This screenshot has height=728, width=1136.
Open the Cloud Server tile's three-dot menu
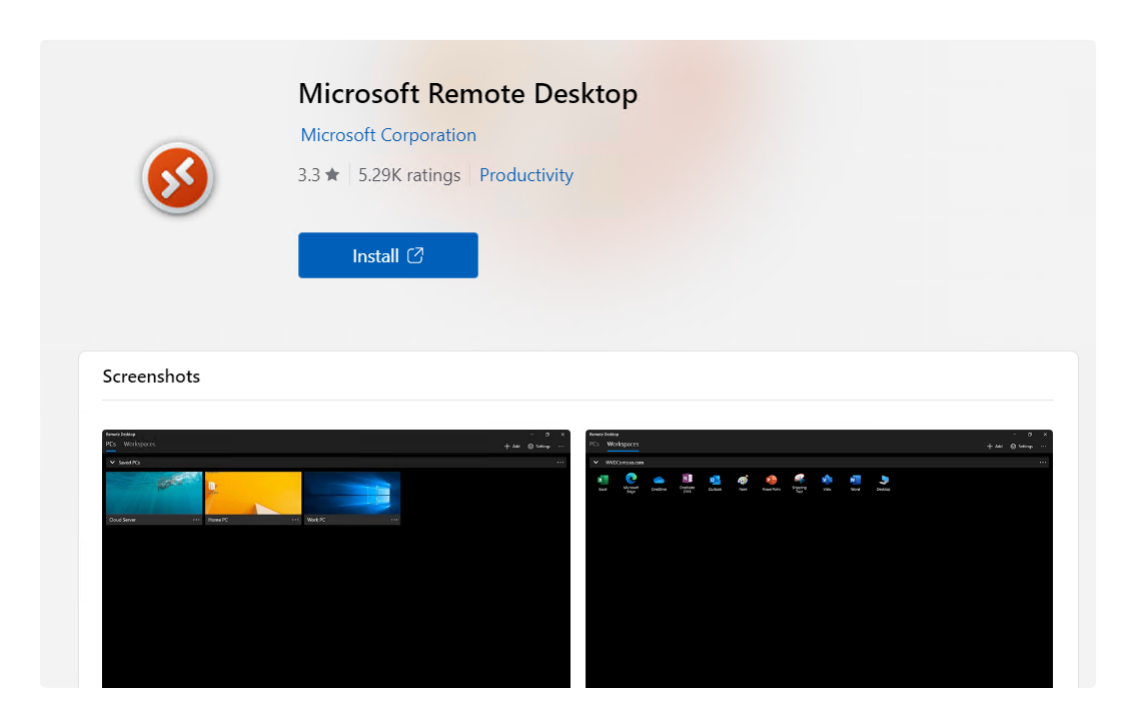(196, 519)
